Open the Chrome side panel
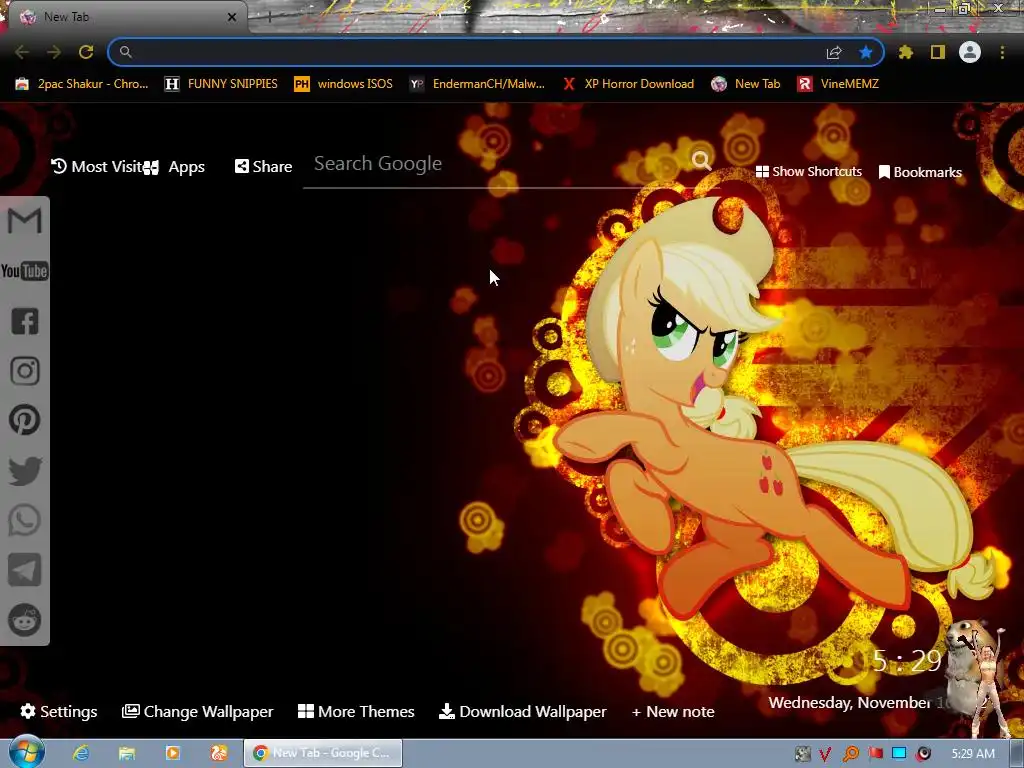 click(x=938, y=52)
